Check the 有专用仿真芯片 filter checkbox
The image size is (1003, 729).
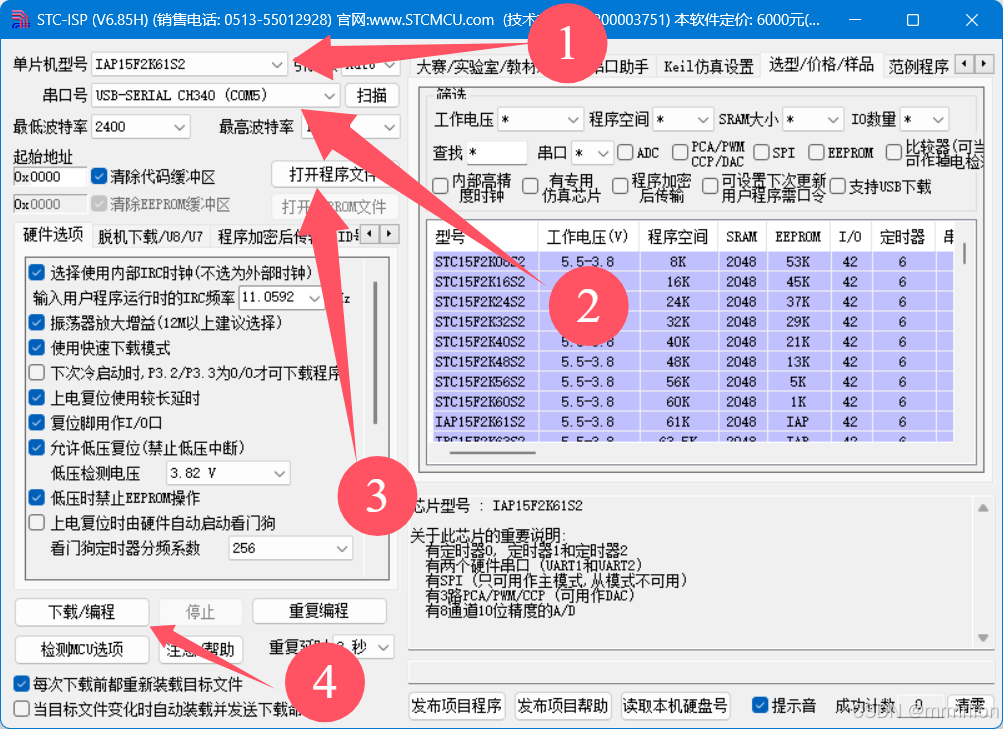(530, 186)
